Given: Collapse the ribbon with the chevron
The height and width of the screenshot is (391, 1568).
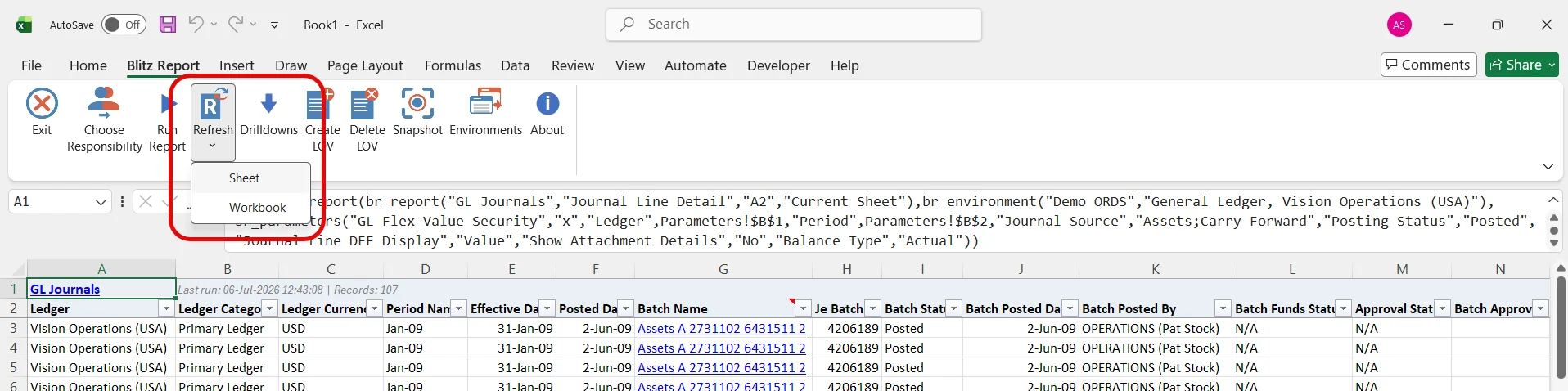Looking at the screenshot, I should [x=1548, y=167].
